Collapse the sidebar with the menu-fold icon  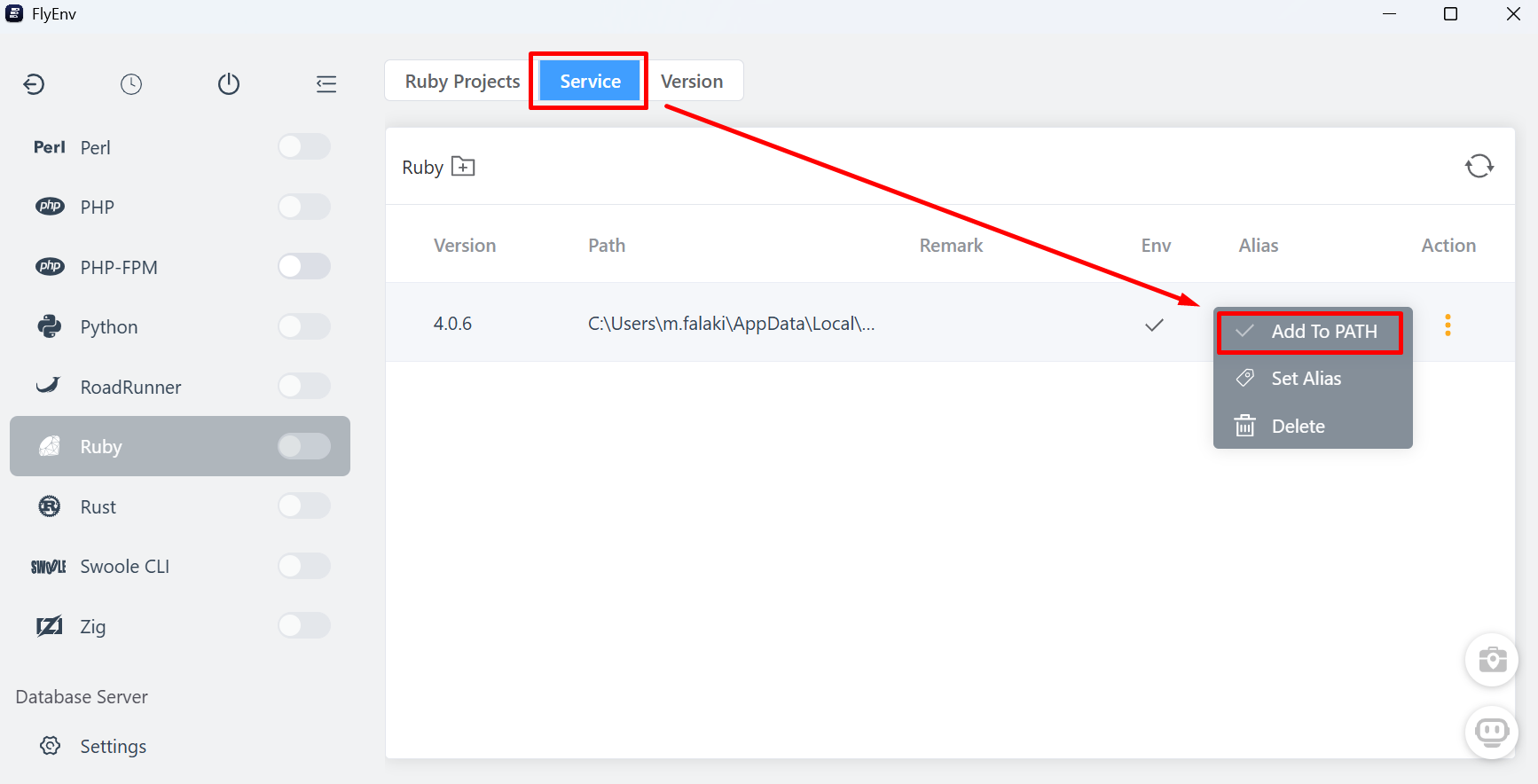326,84
